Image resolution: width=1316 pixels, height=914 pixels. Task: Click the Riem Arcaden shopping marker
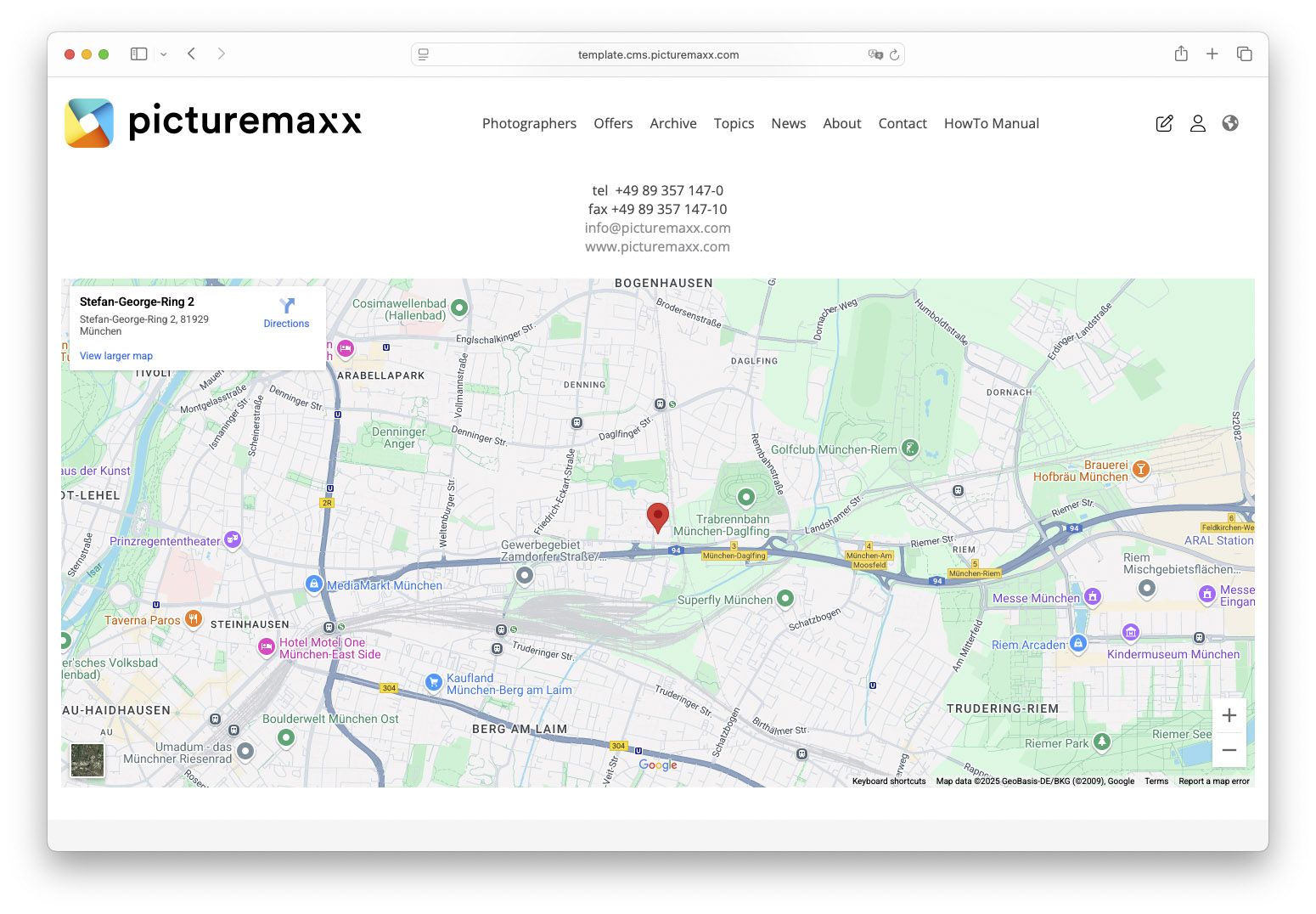click(1078, 643)
